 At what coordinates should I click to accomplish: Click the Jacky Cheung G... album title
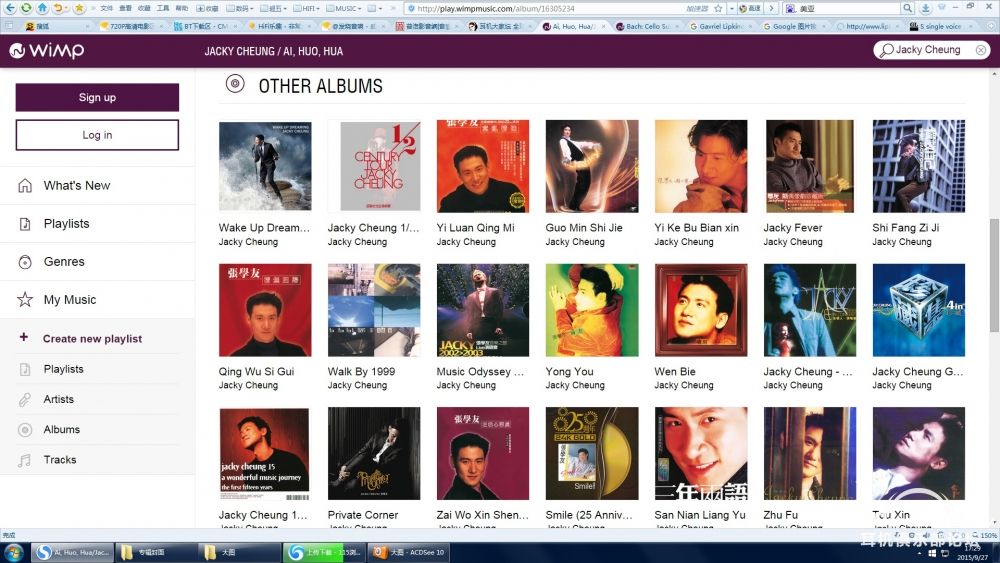[918, 372]
